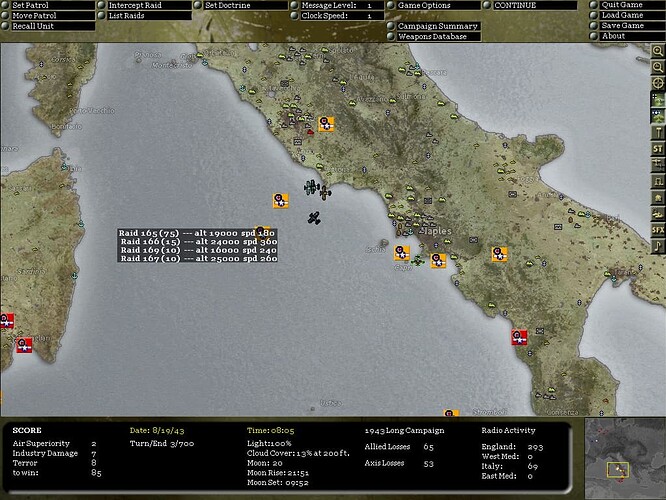Open List Raids
666x500 pixels.
coord(144,16)
